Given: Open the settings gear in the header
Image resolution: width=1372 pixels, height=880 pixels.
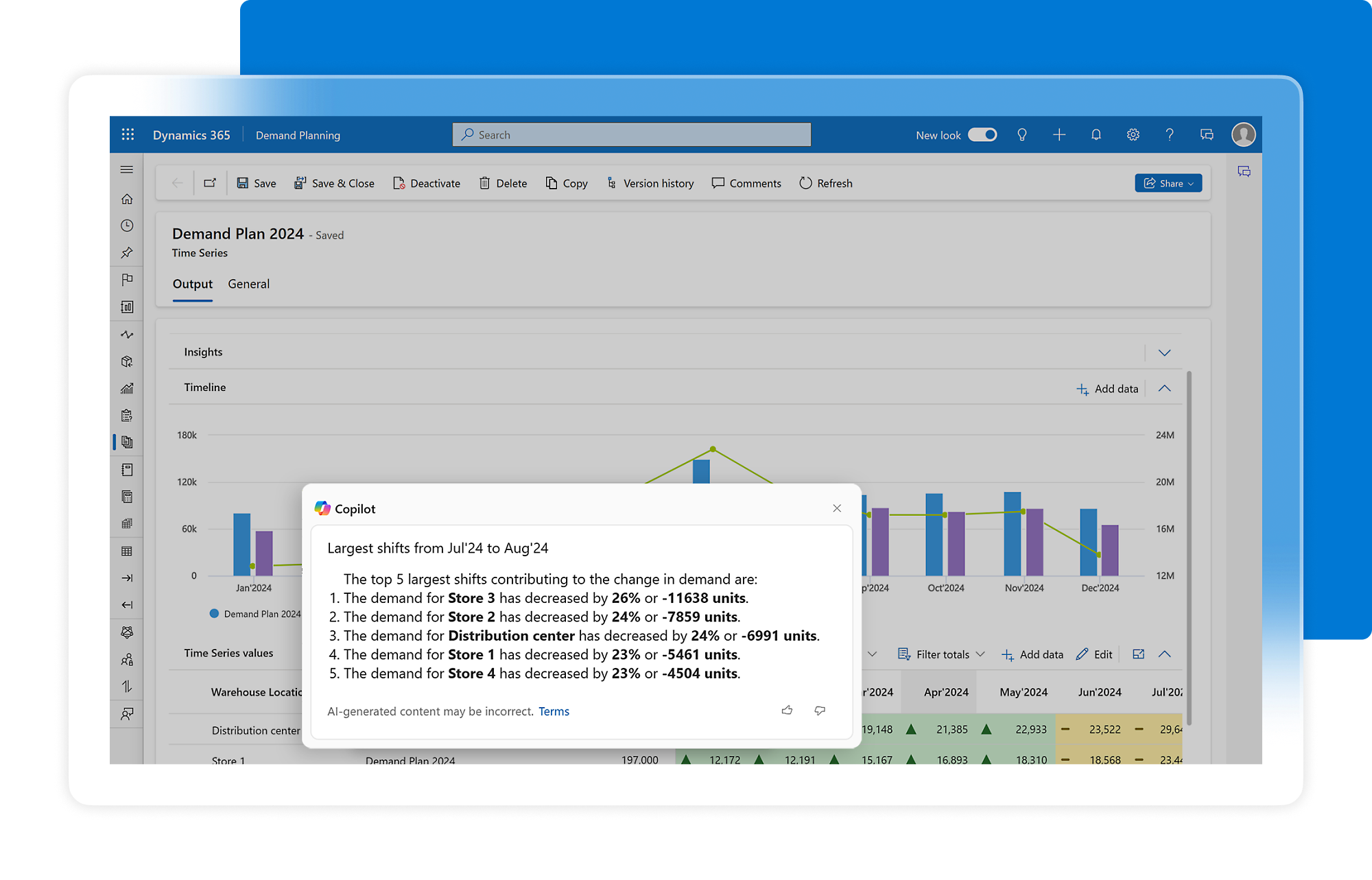Looking at the screenshot, I should [1133, 134].
